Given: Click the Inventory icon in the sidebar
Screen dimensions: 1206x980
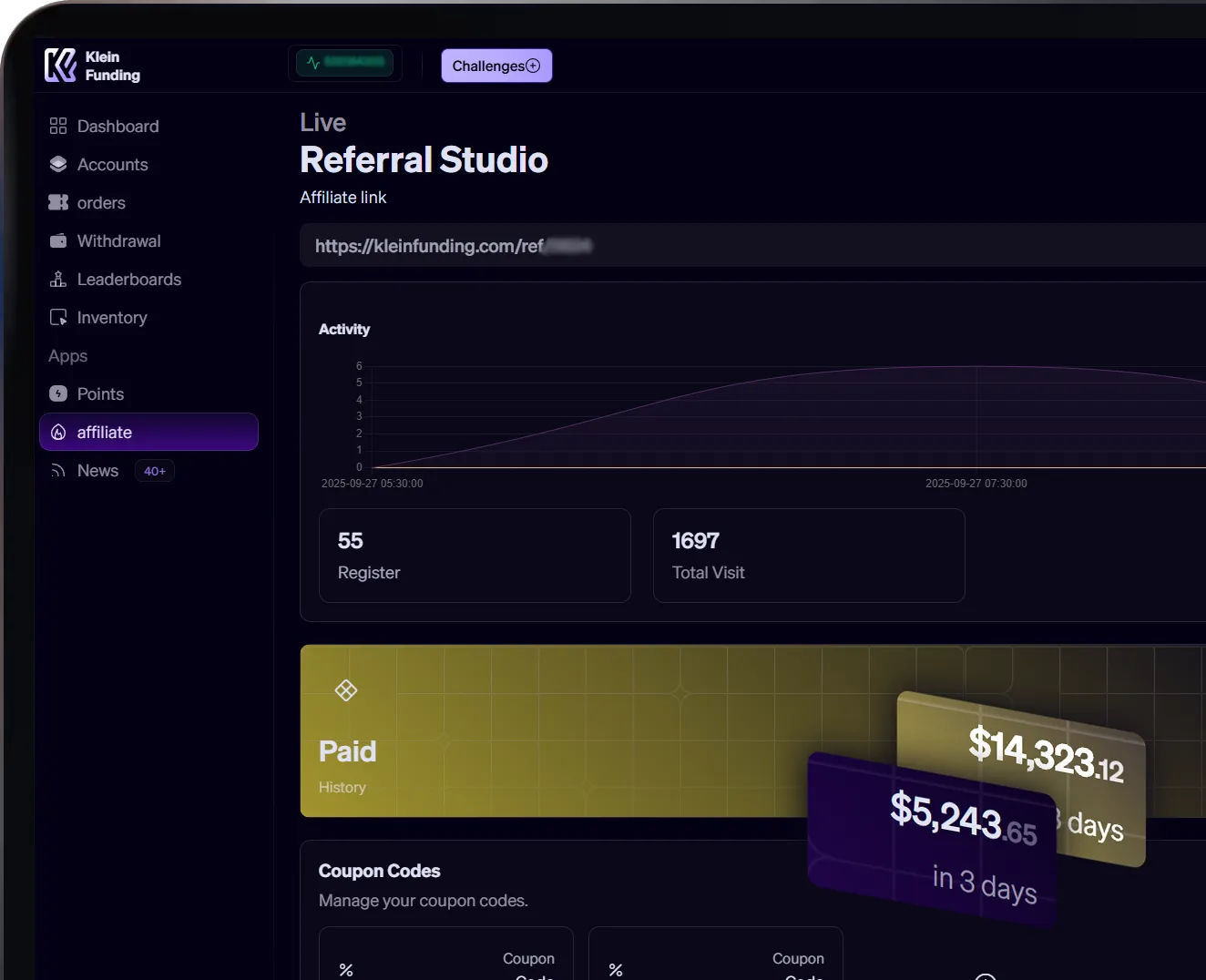Looking at the screenshot, I should tap(57, 317).
